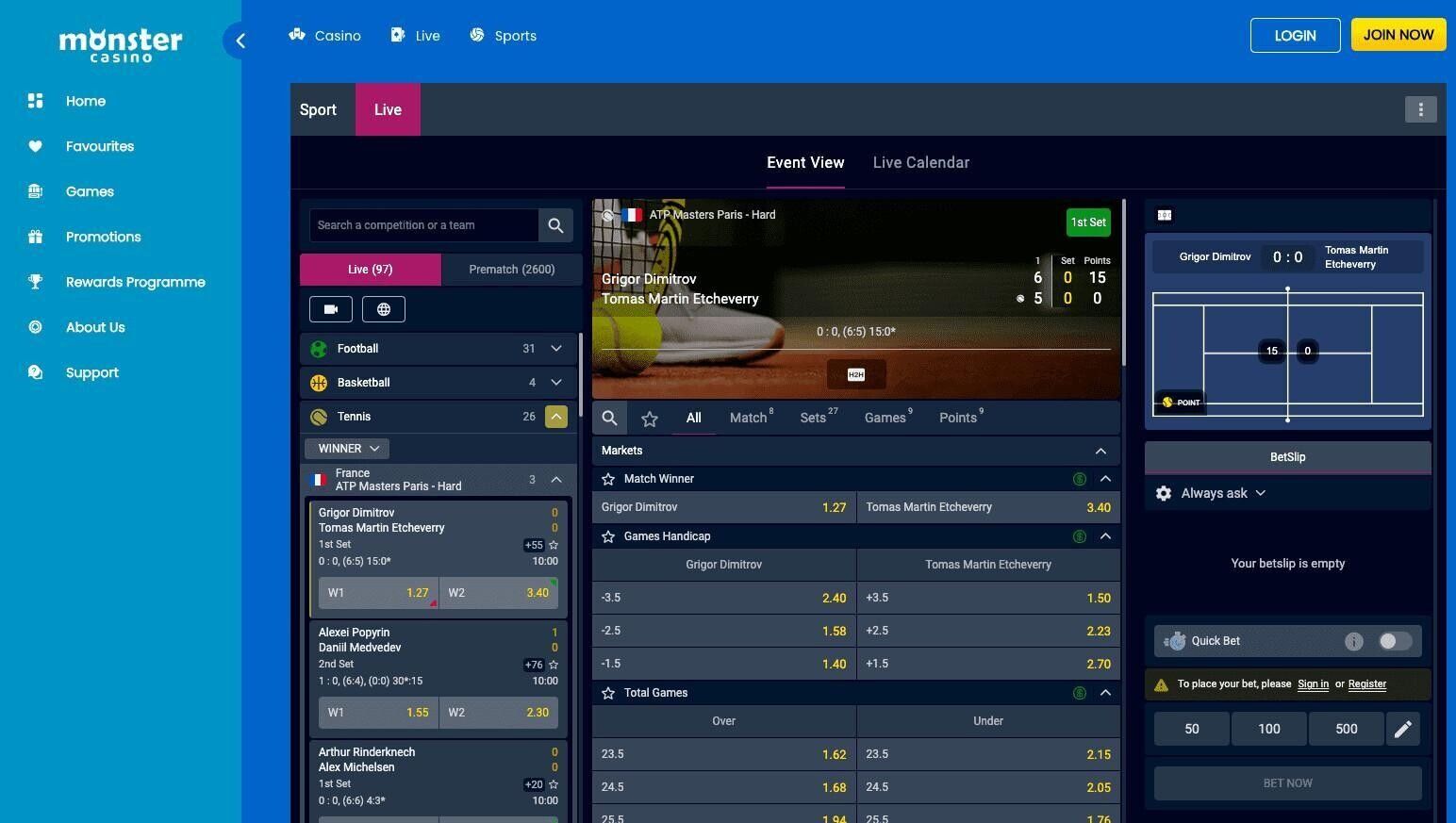Filter by live video stream icon
Image resolution: width=1456 pixels, height=823 pixels.
coord(331,309)
